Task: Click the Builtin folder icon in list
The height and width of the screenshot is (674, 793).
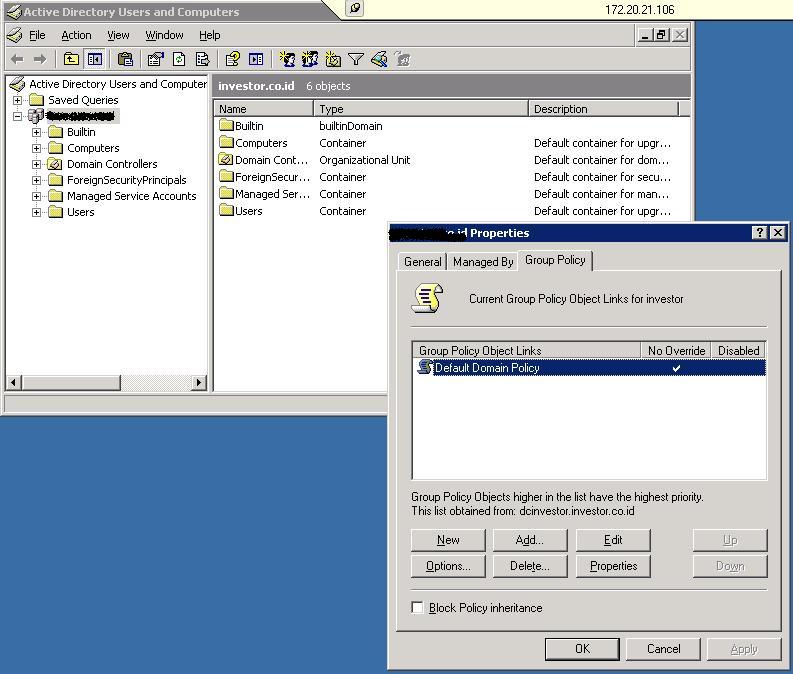Action: click(x=226, y=125)
